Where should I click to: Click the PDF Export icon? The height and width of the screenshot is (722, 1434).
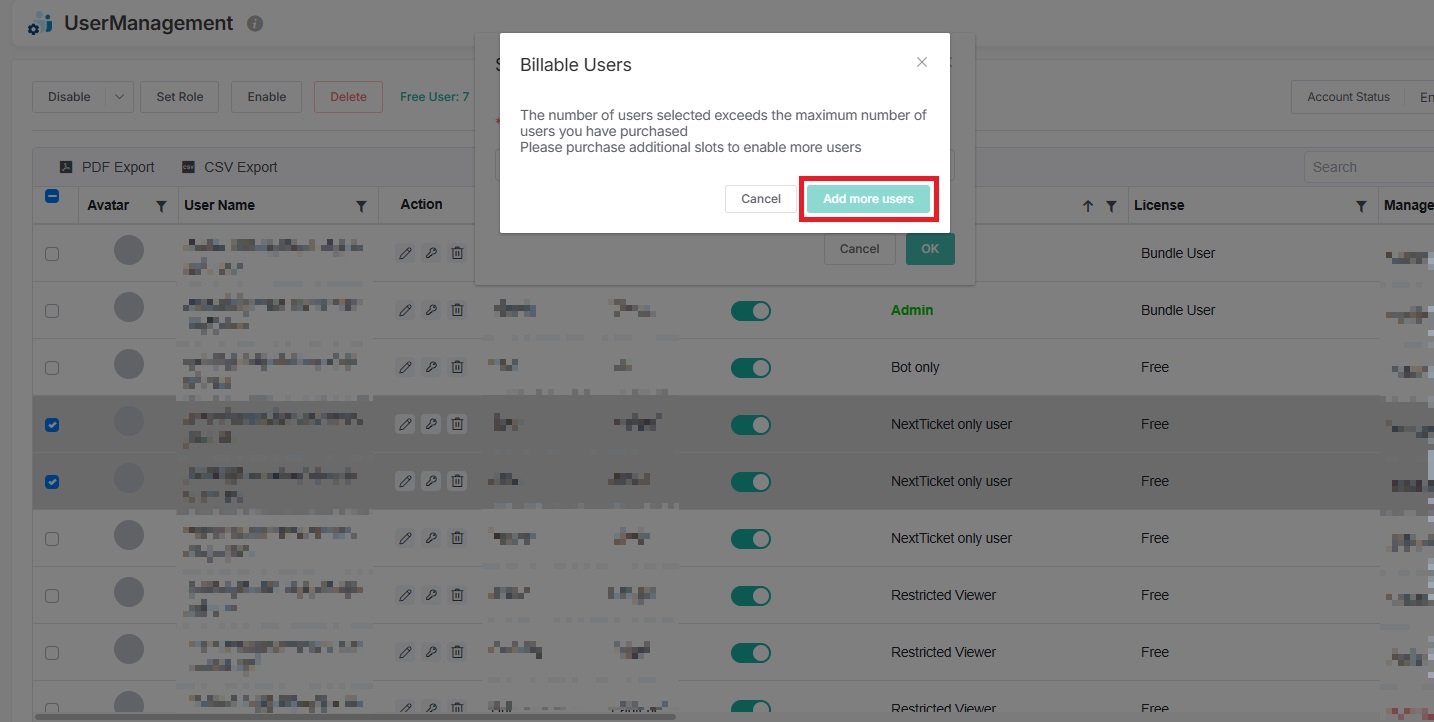pyautogui.click(x=66, y=167)
